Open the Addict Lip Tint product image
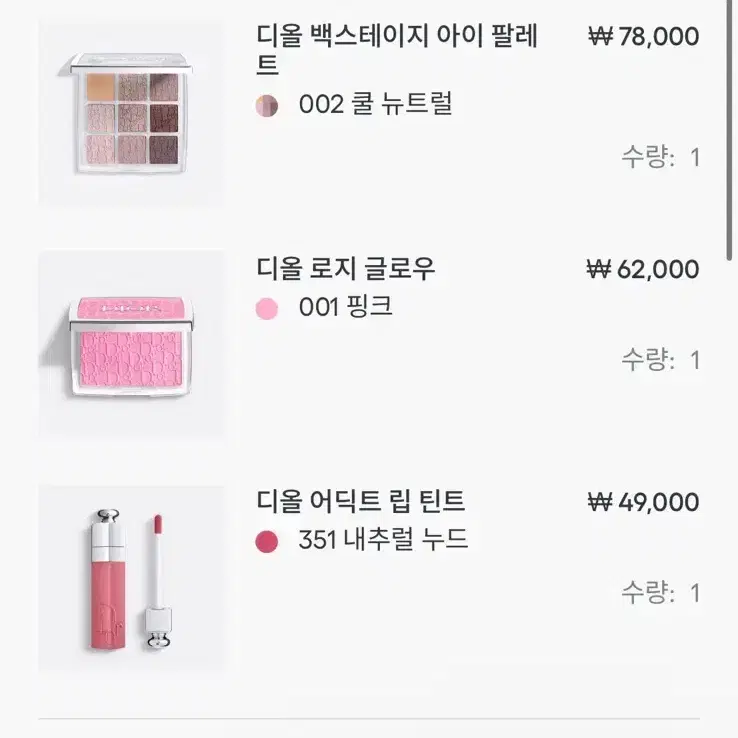Screen dimensions: 738x738 pyautogui.click(x=131, y=578)
